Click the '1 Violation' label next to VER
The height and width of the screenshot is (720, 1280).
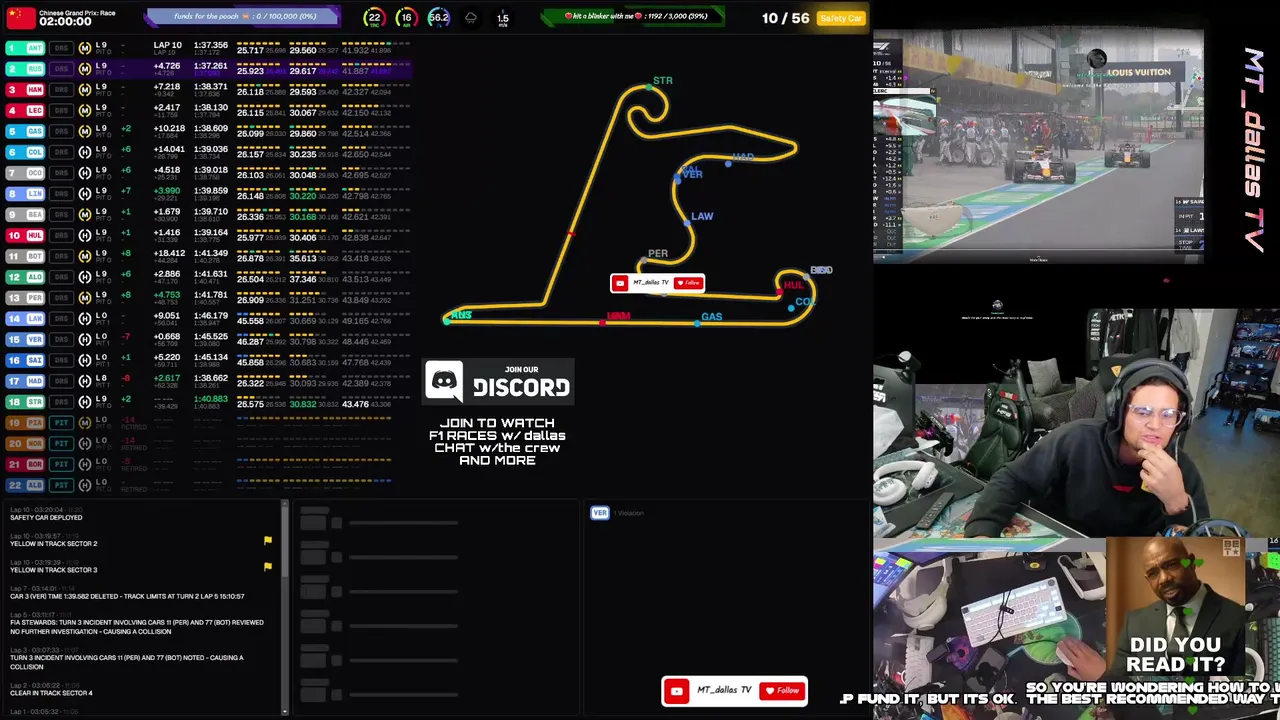coord(629,513)
